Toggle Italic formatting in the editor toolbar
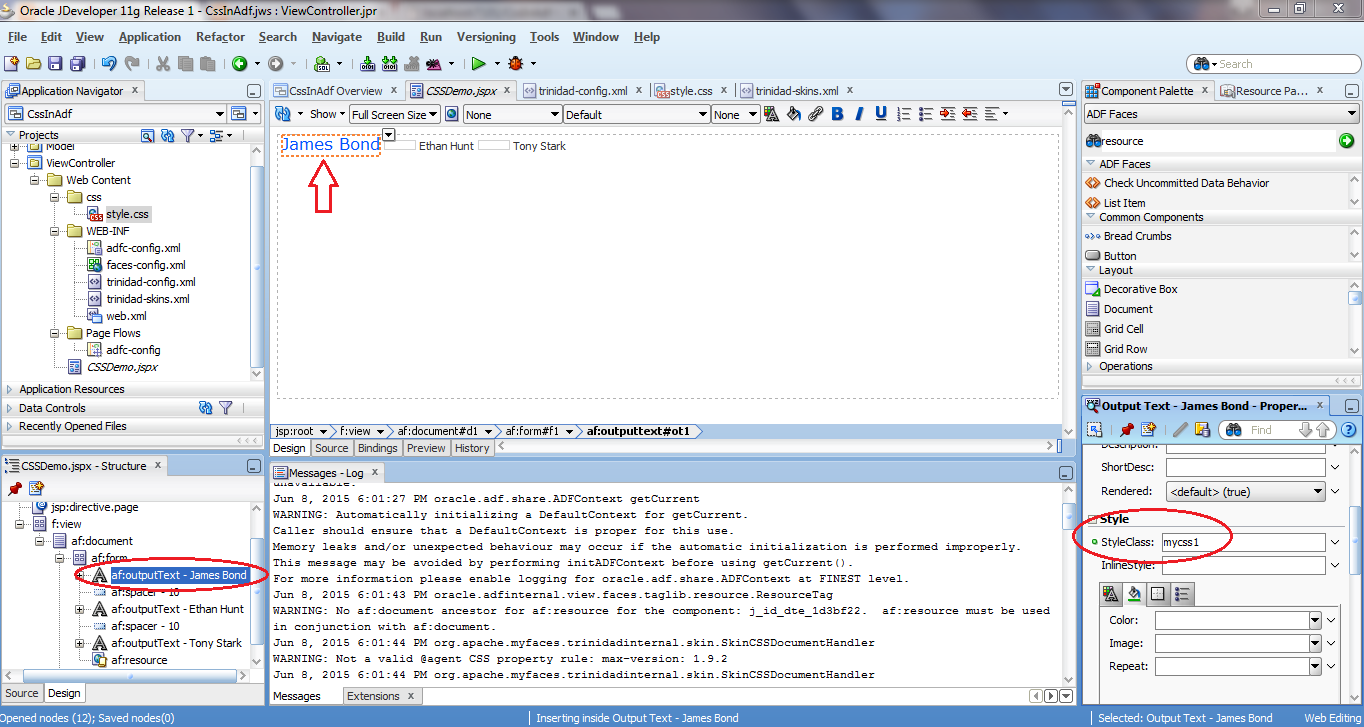1364x727 pixels. [x=860, y=114]
